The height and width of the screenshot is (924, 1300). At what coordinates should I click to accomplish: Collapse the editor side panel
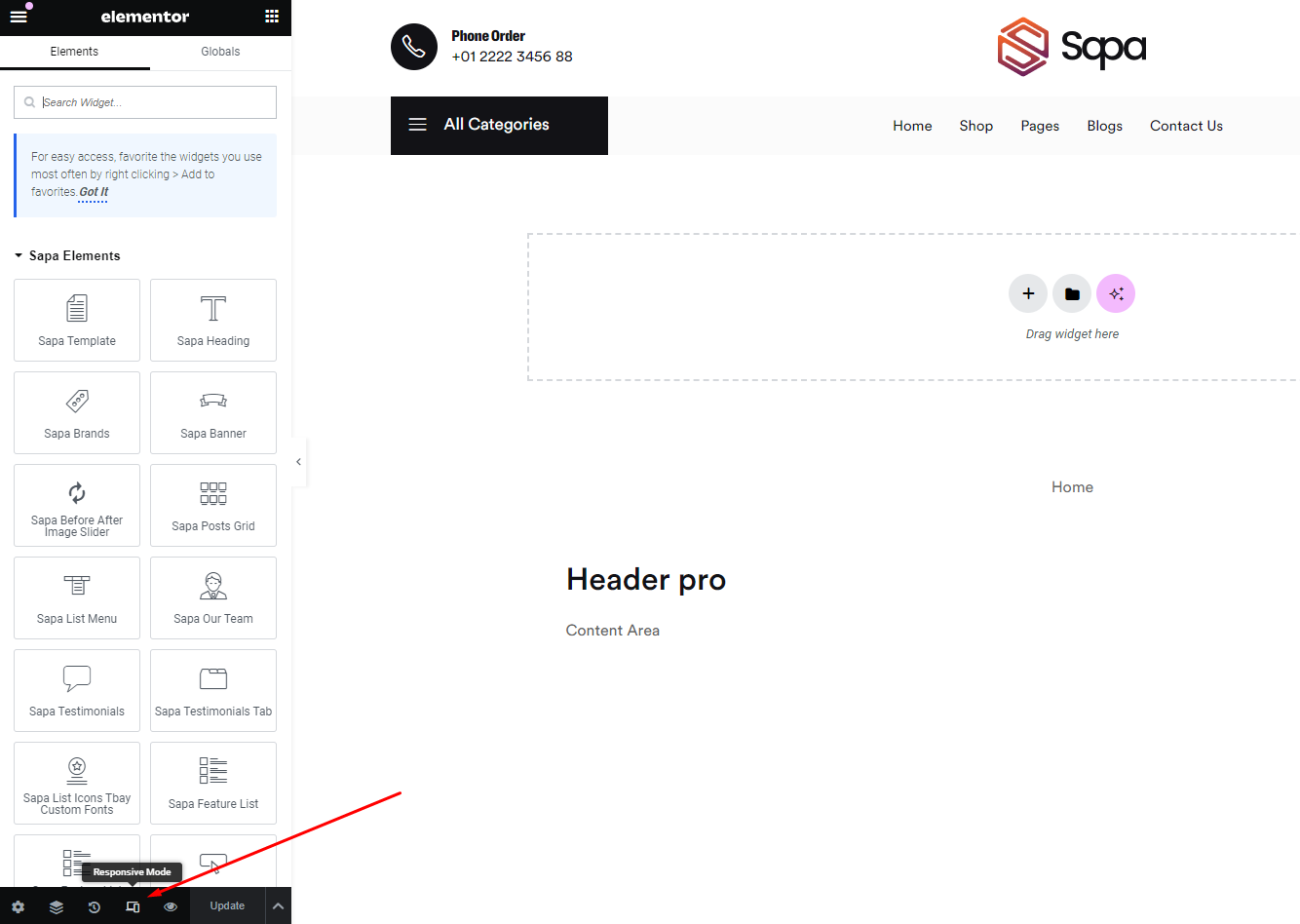pyautogui.click(x=298, y=462)
